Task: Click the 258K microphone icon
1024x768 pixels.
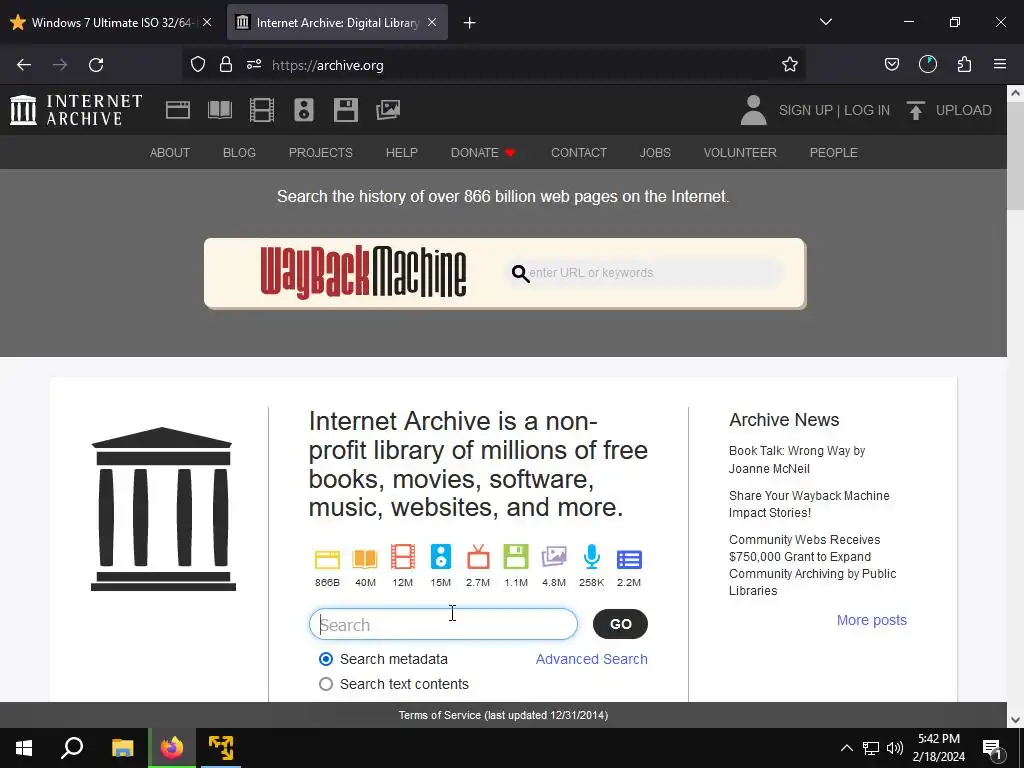Action: click(592, 557)
